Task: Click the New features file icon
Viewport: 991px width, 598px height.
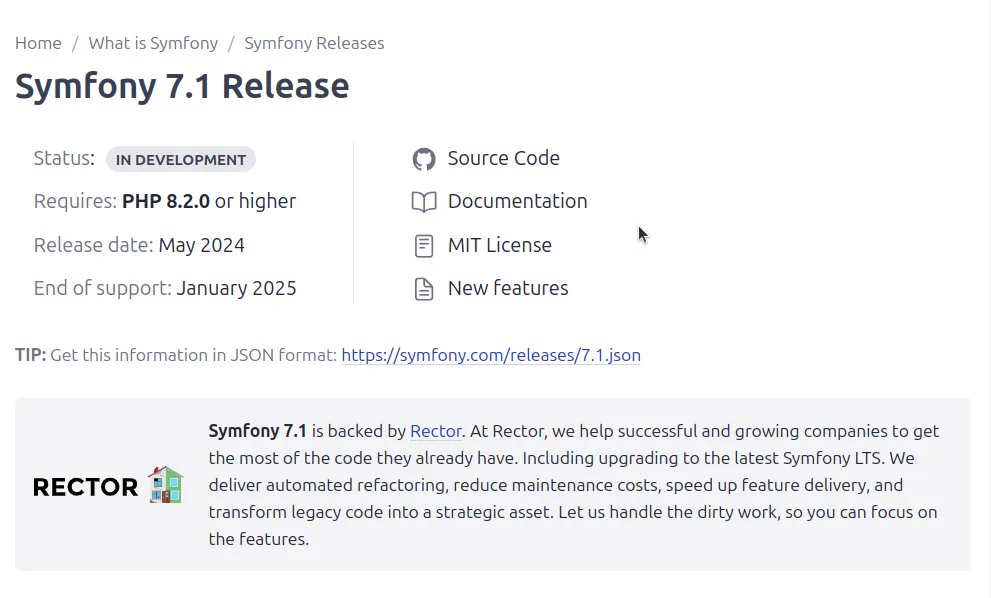Action: pyautogui.click(x=424, y=289)
